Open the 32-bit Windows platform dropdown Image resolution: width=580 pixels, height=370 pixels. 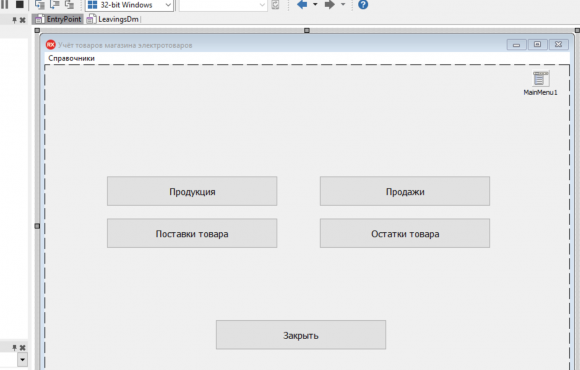click(x=129, y=5)
